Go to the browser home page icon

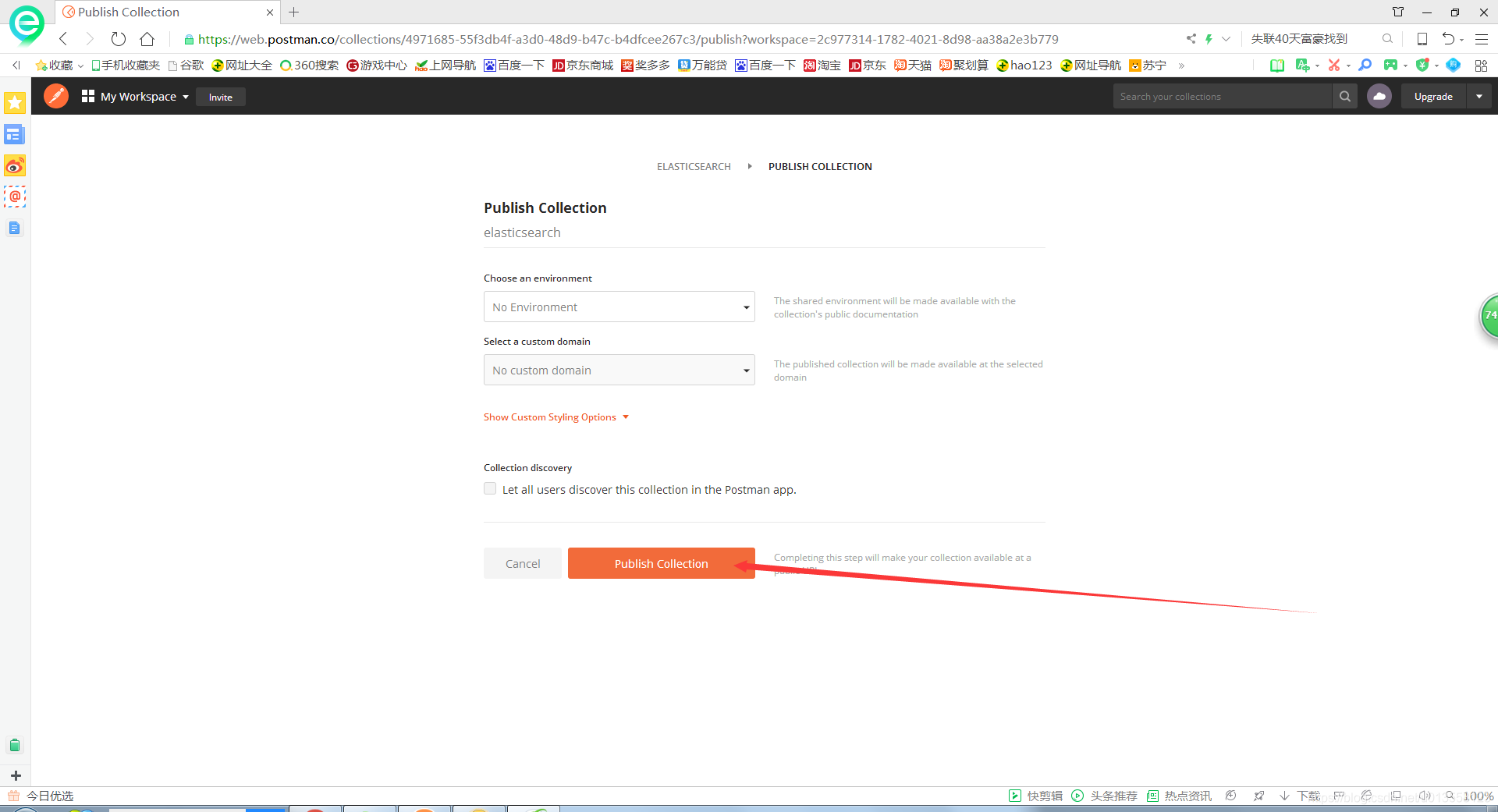point(147,39)
